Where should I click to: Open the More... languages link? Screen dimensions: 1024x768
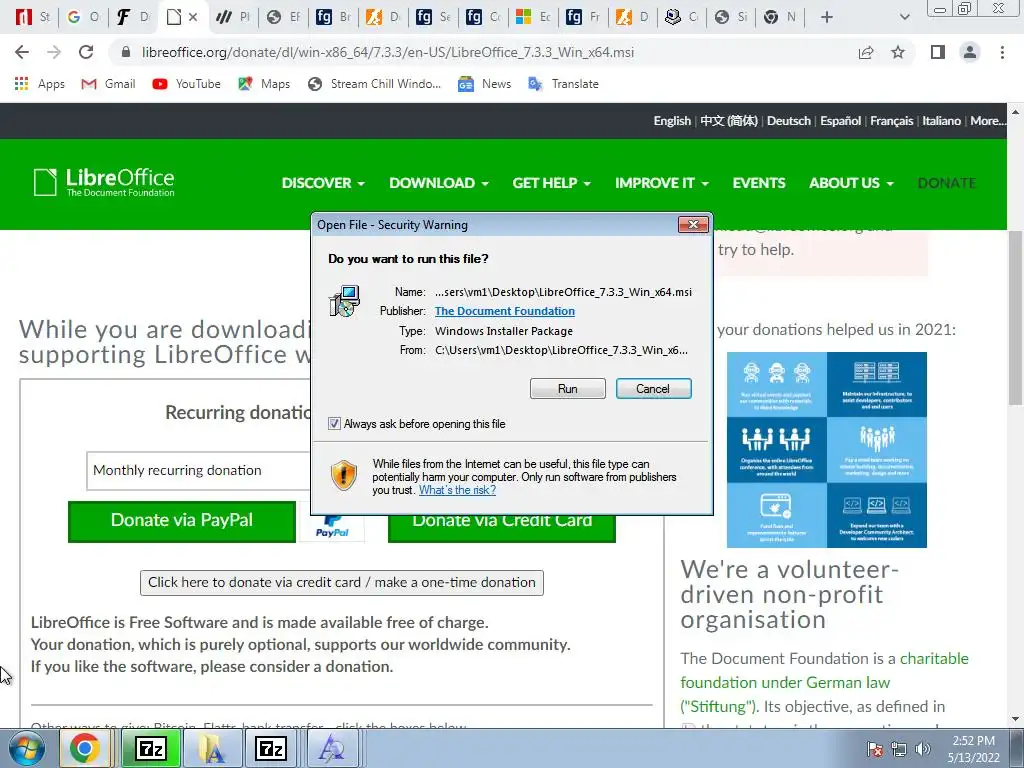tap(987, 121)
